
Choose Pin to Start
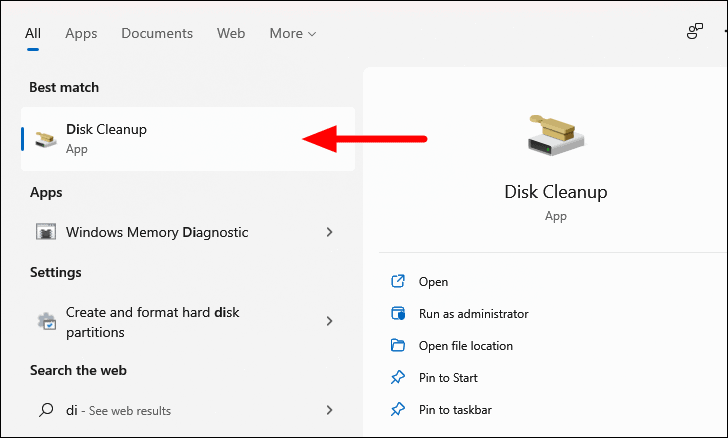[448, 378]
